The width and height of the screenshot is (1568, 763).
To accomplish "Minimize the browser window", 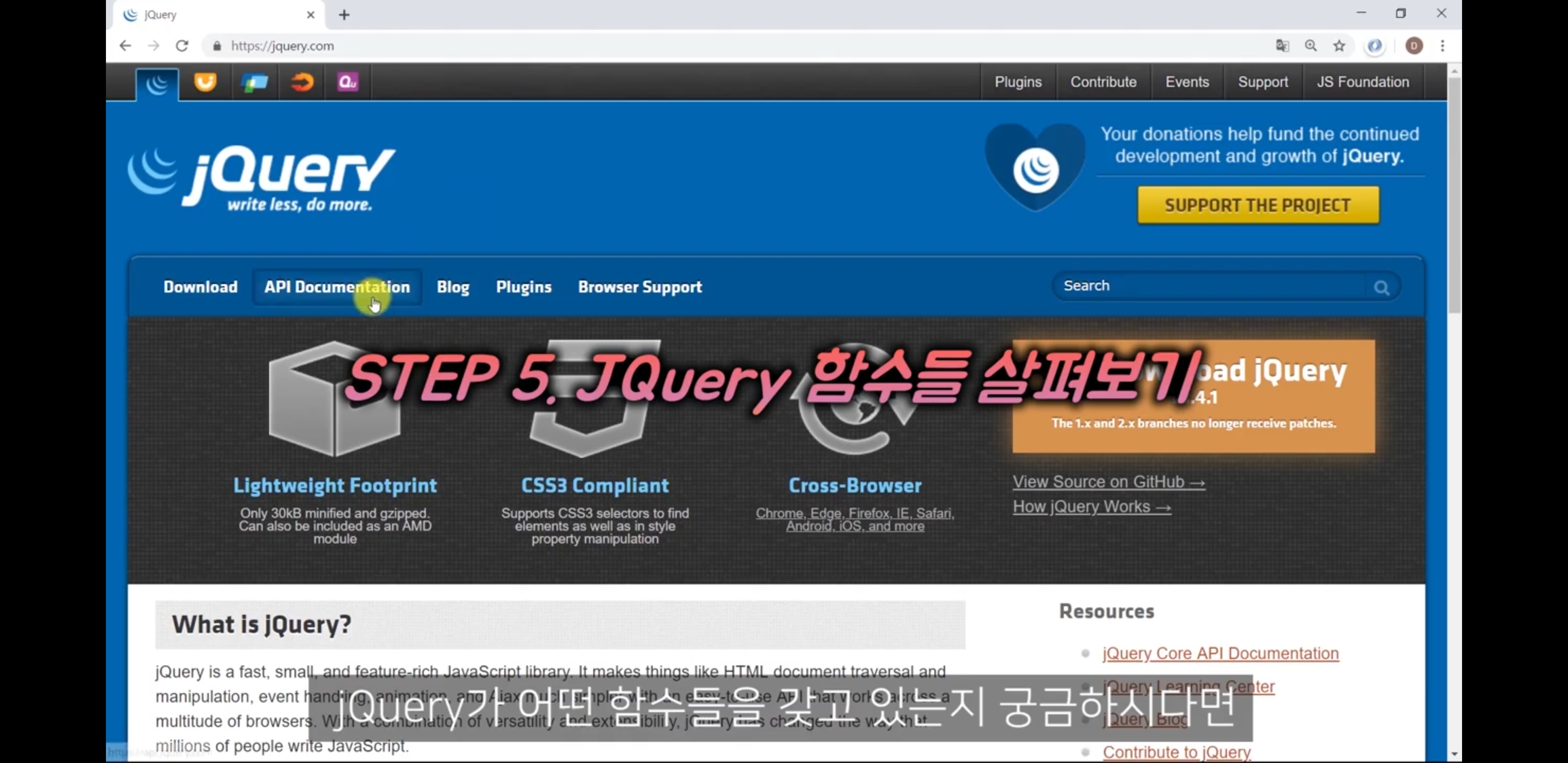I will click(1361, 13).
